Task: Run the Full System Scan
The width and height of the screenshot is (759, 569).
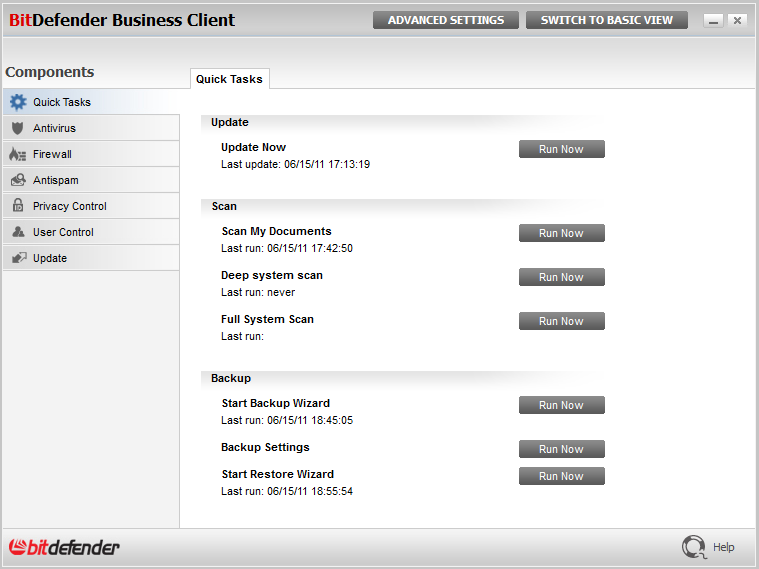Action: (x=562, y=321)
